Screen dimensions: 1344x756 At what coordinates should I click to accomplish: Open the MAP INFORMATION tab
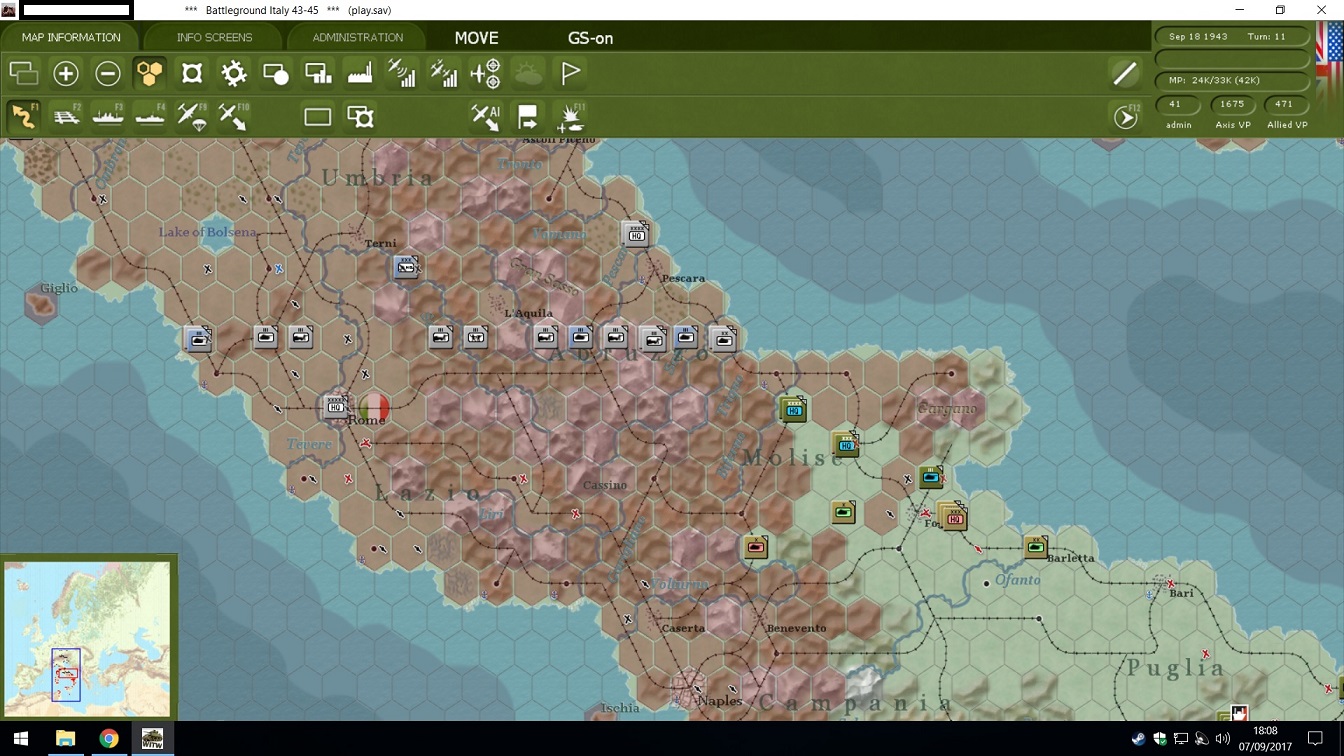click(x=71, y=37)
